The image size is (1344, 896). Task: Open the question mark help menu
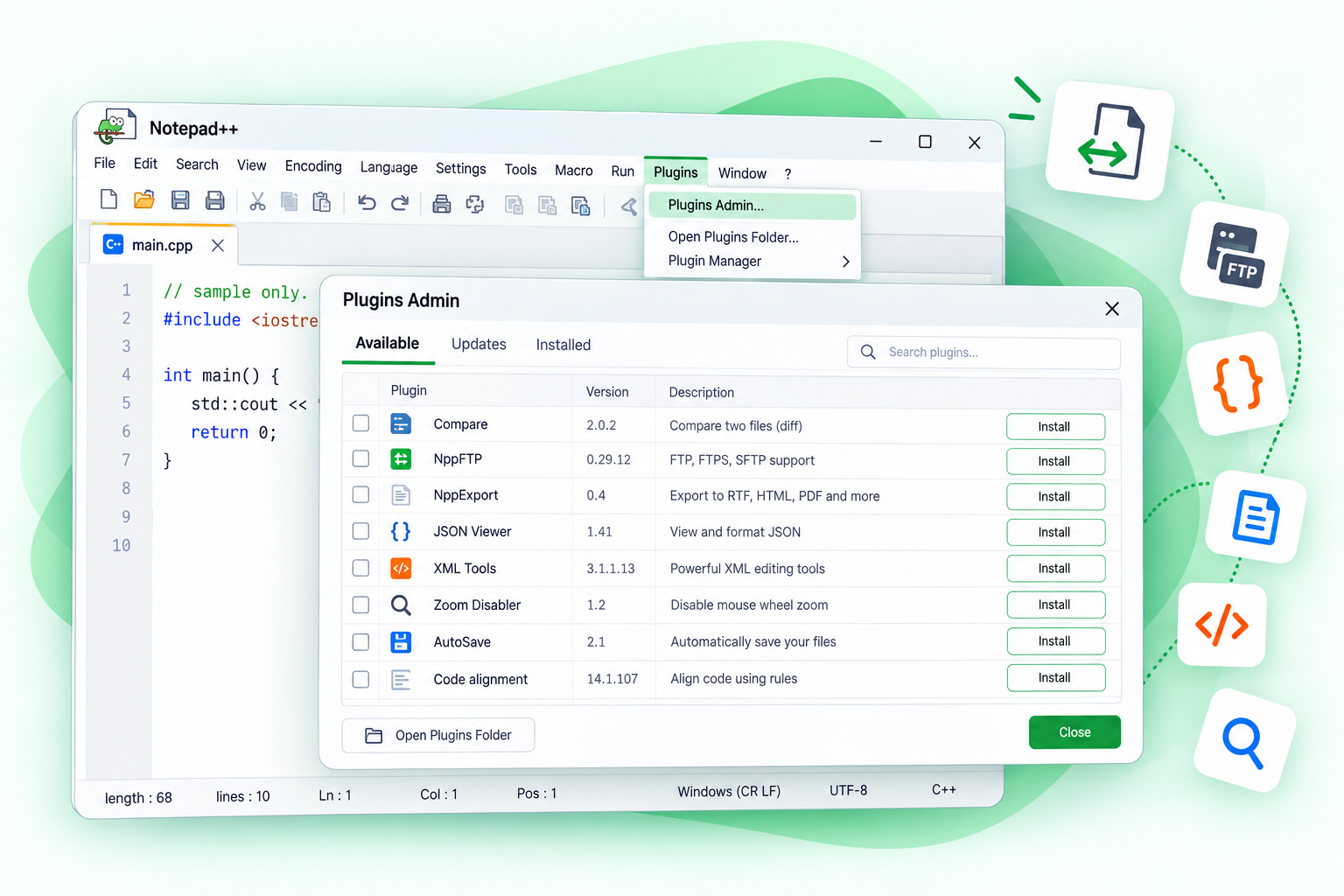pos(787,174)
